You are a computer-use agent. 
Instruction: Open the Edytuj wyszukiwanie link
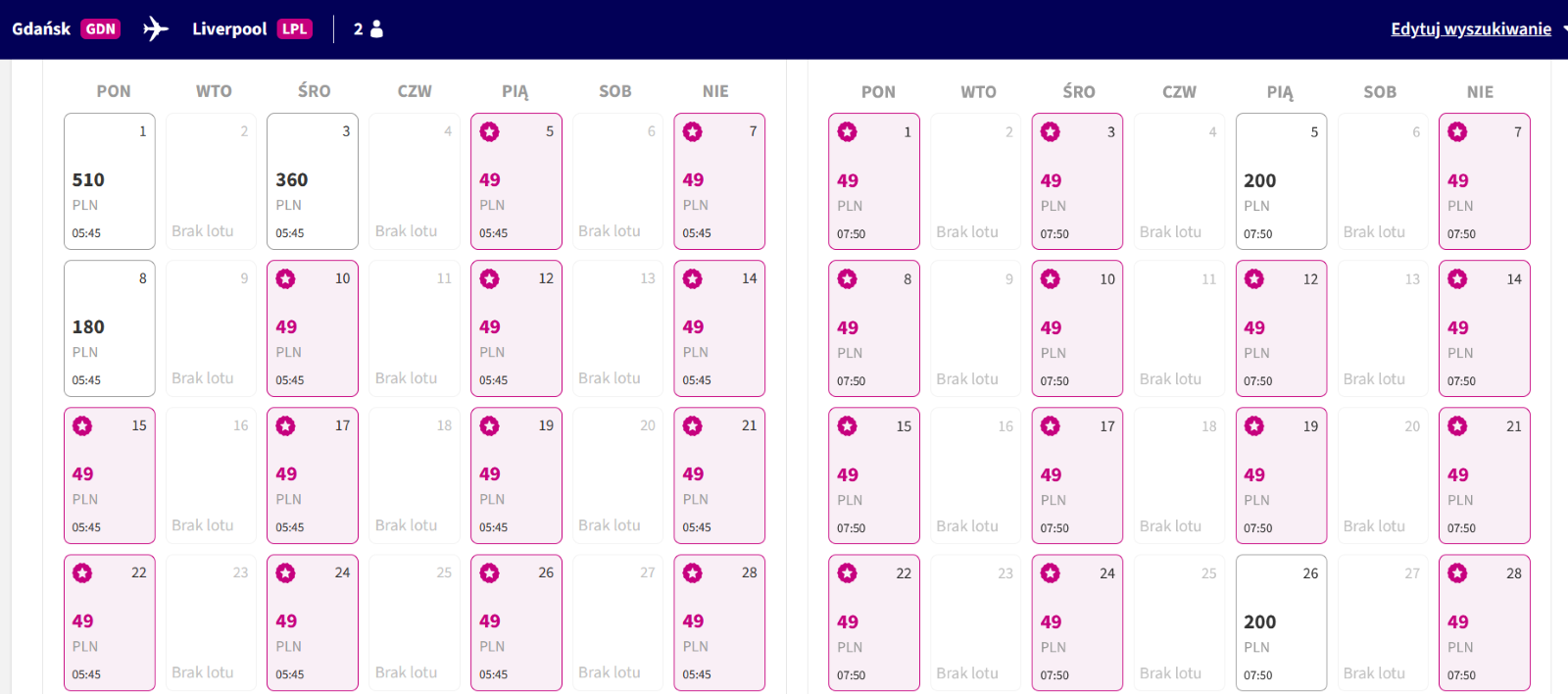pos(1471,28)
